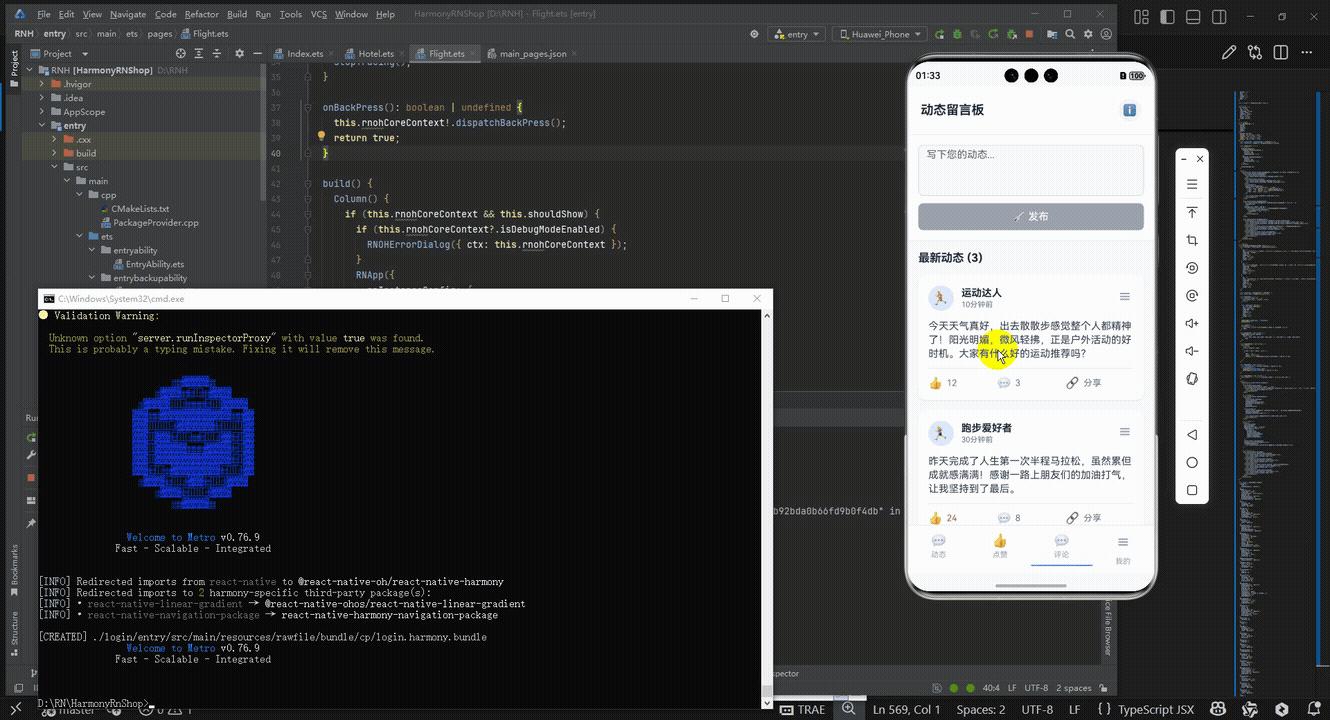1330x720 pixels.
Task: Switch to the 评论 bottom tab
Action: click(1061, 547)
